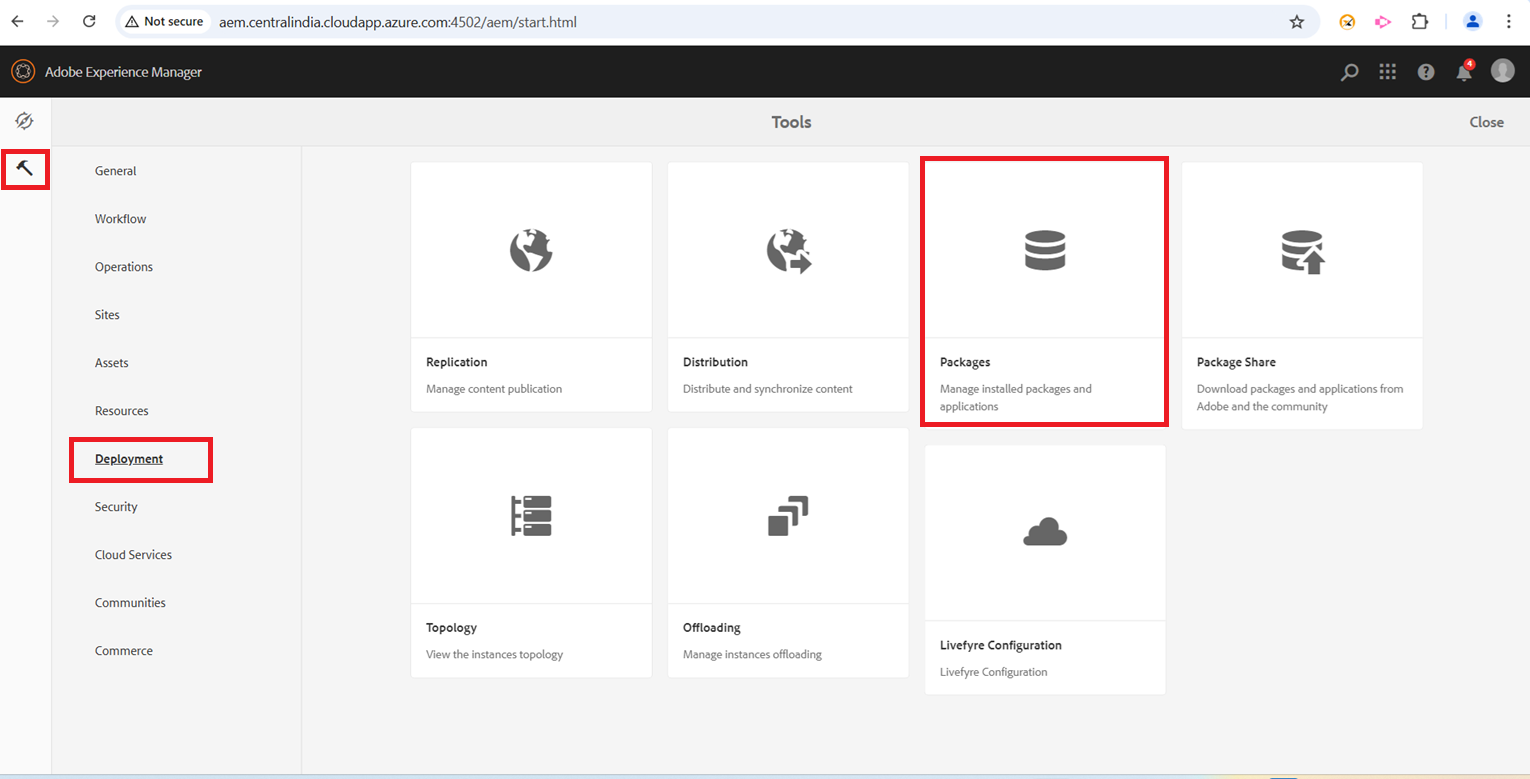Bookmark this page with the star icon
This screenshot has height=779, width=1530.
click(x=1297, y=22)
